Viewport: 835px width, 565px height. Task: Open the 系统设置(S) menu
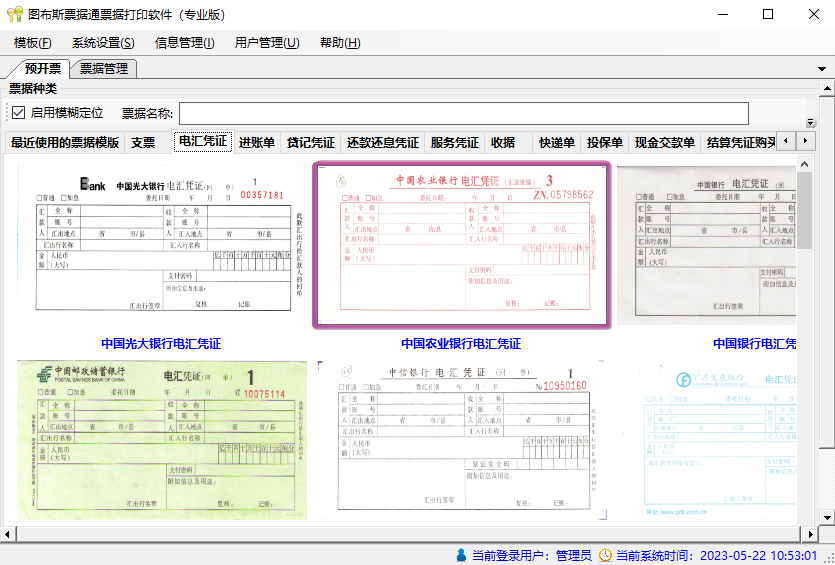click(103, 43)
